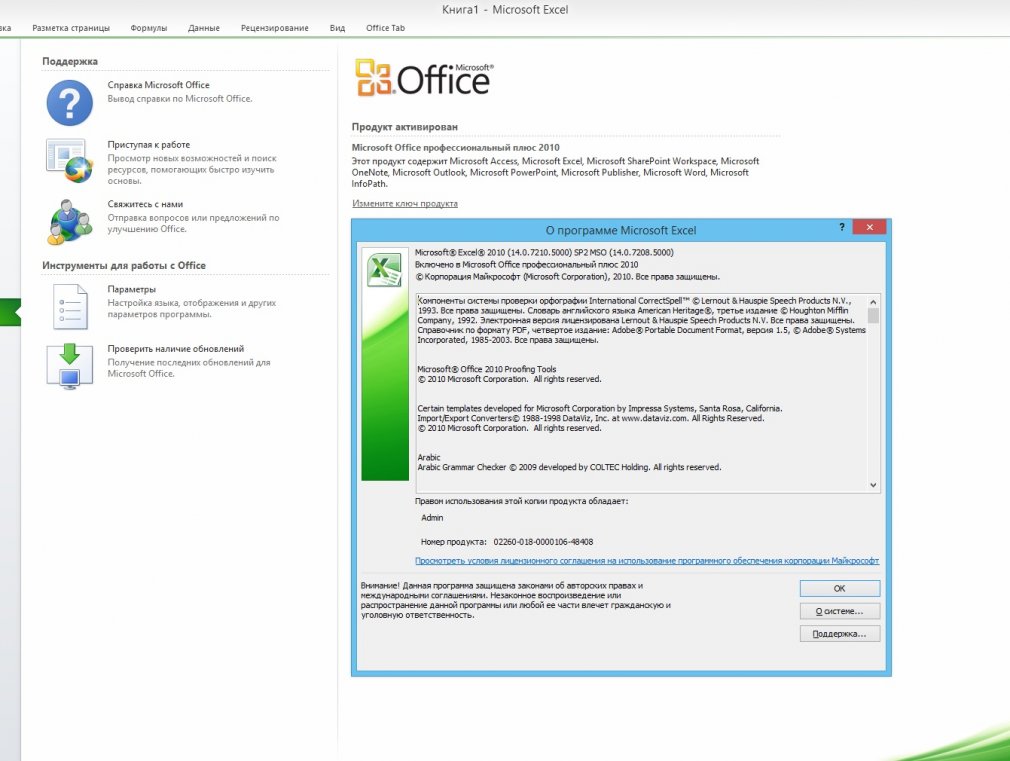This screenshot has width=1010, height=761.
Task: Open the Microsoft Office Help question-mark icon
Action: coord(70,103)
